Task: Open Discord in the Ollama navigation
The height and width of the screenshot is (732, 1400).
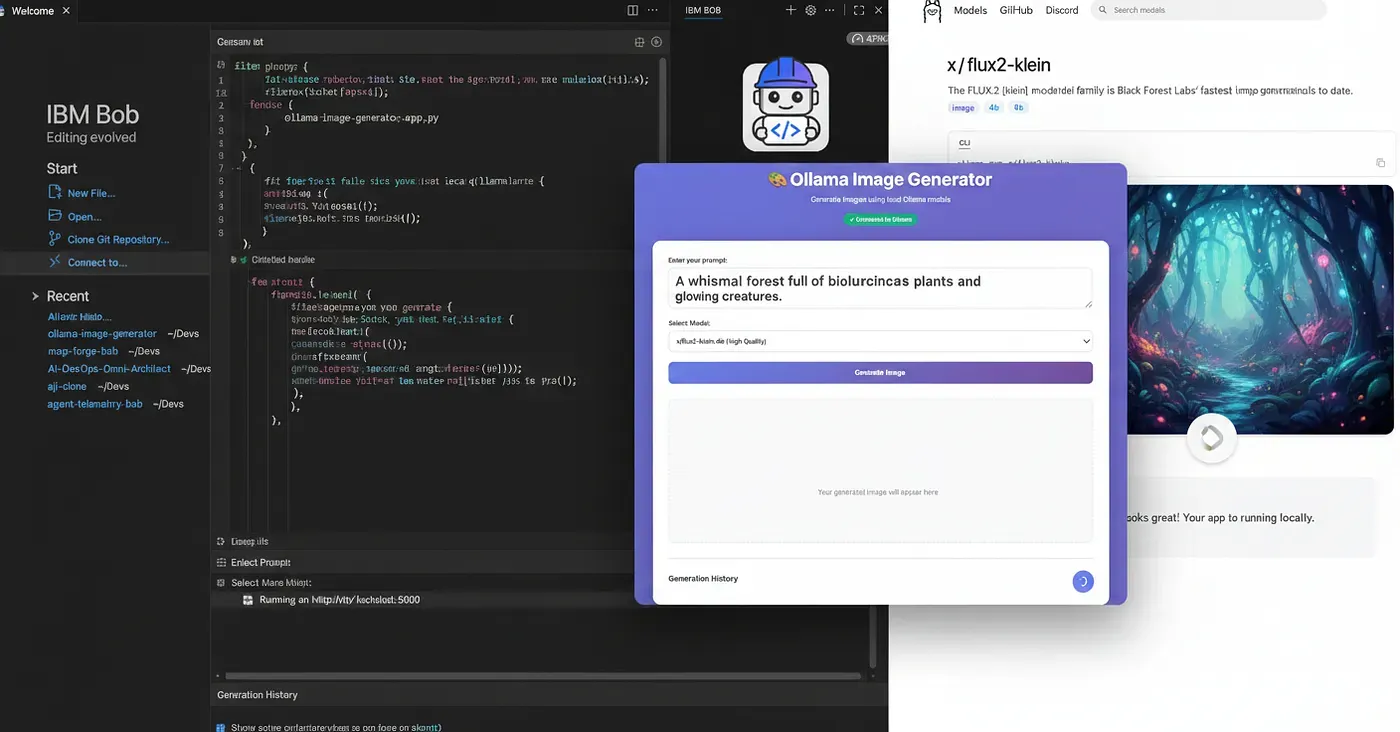Action: [1062, 10]
